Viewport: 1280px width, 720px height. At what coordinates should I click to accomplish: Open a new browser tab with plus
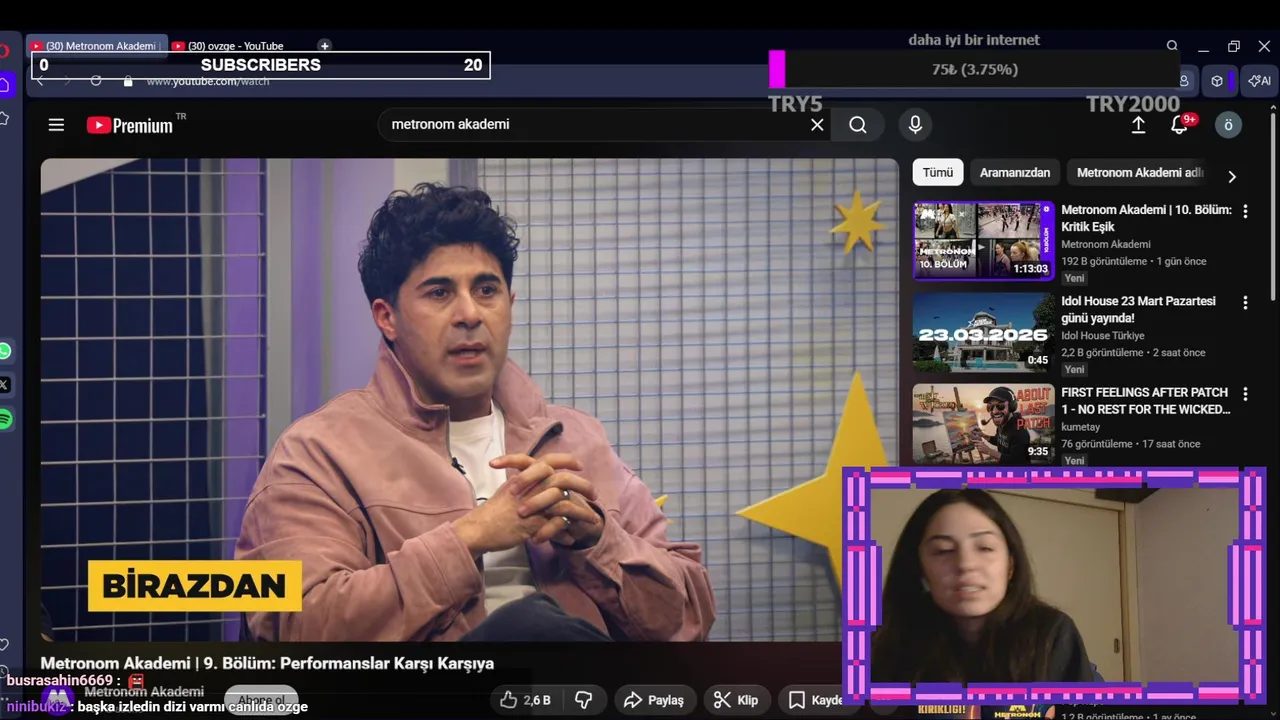click(324, 46)
